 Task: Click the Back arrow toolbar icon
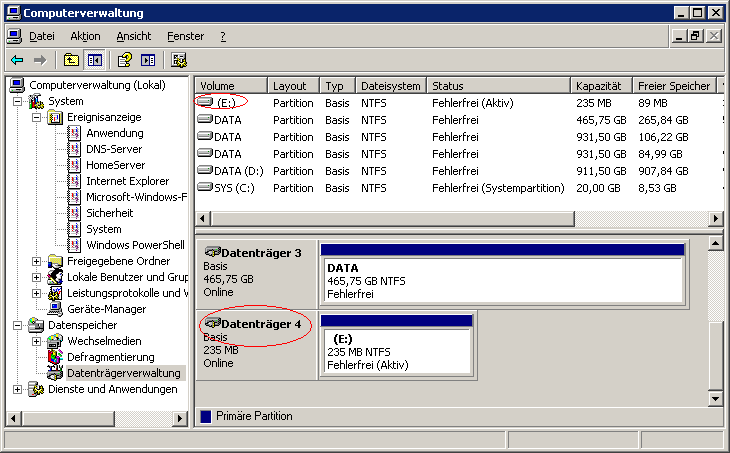click(x=17, y=60)
